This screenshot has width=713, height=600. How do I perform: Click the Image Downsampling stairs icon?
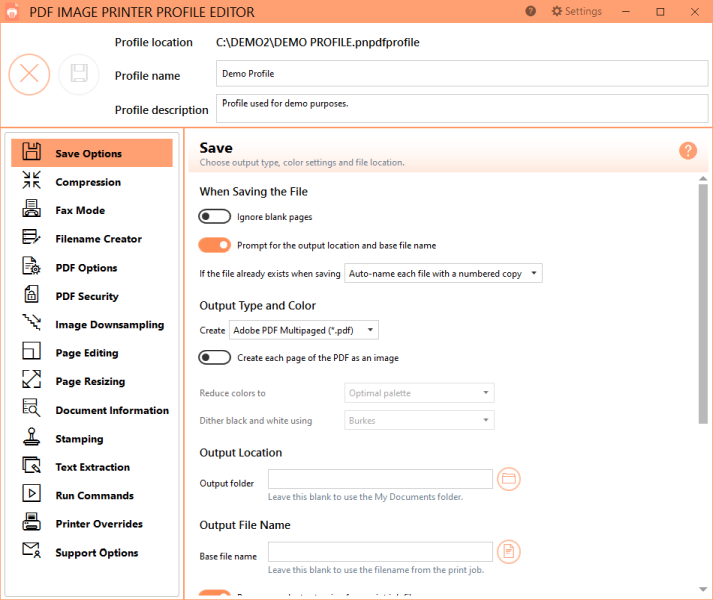[31, 322]
